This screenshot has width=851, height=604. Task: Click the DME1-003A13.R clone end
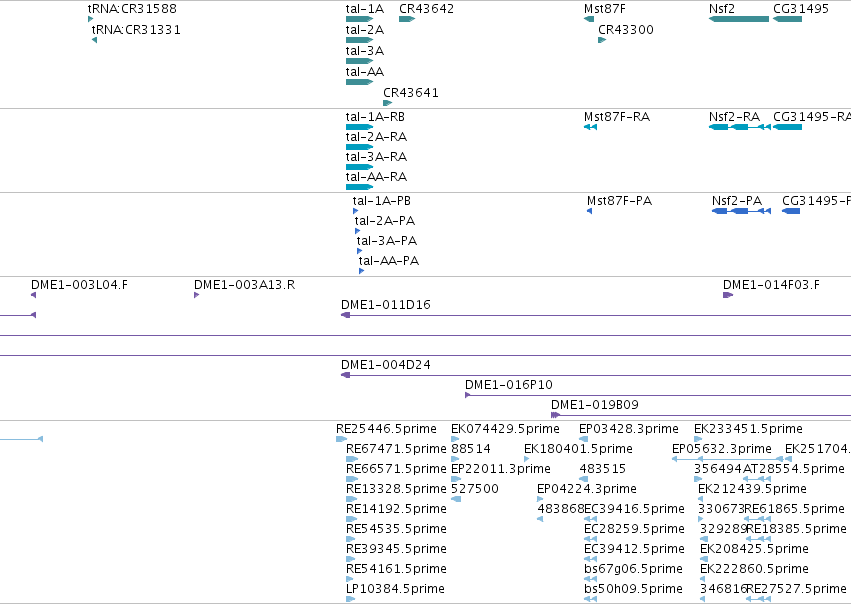[x=196, y=295]
